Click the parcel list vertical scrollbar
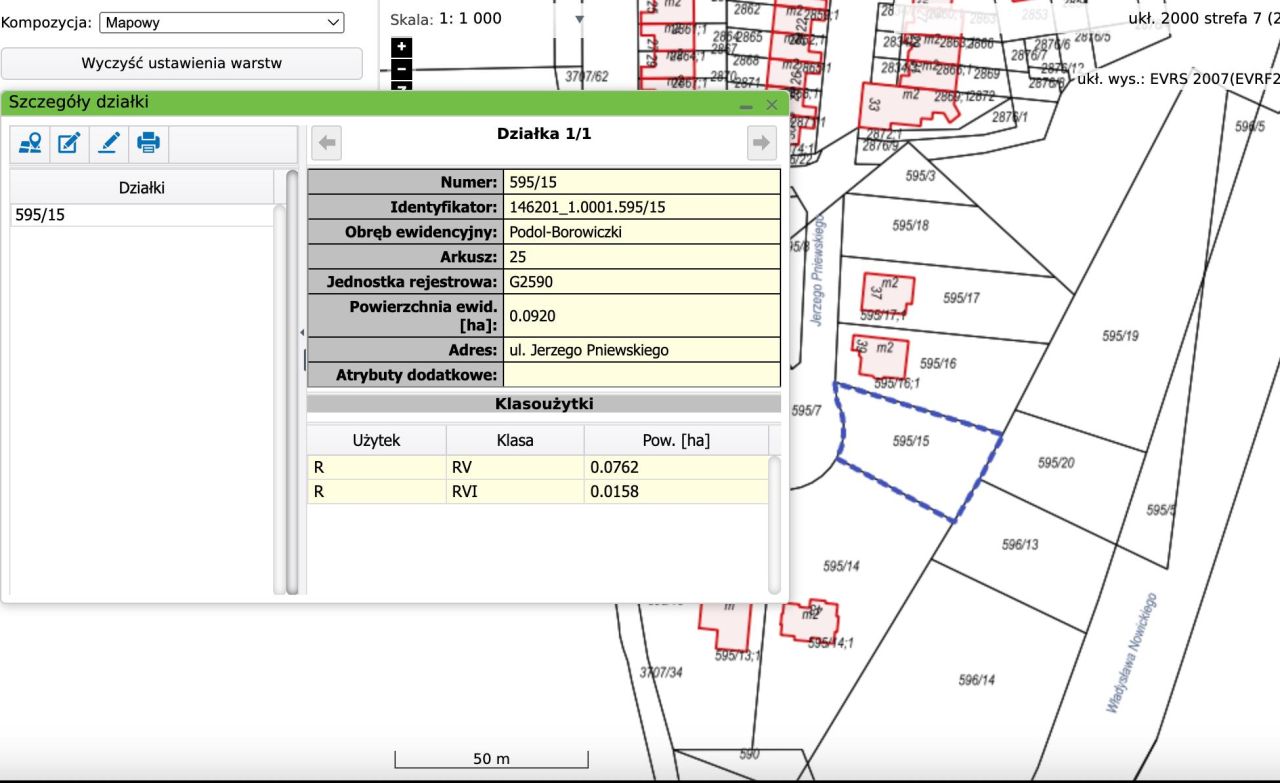1280x783 pixels. click(292, 380)
